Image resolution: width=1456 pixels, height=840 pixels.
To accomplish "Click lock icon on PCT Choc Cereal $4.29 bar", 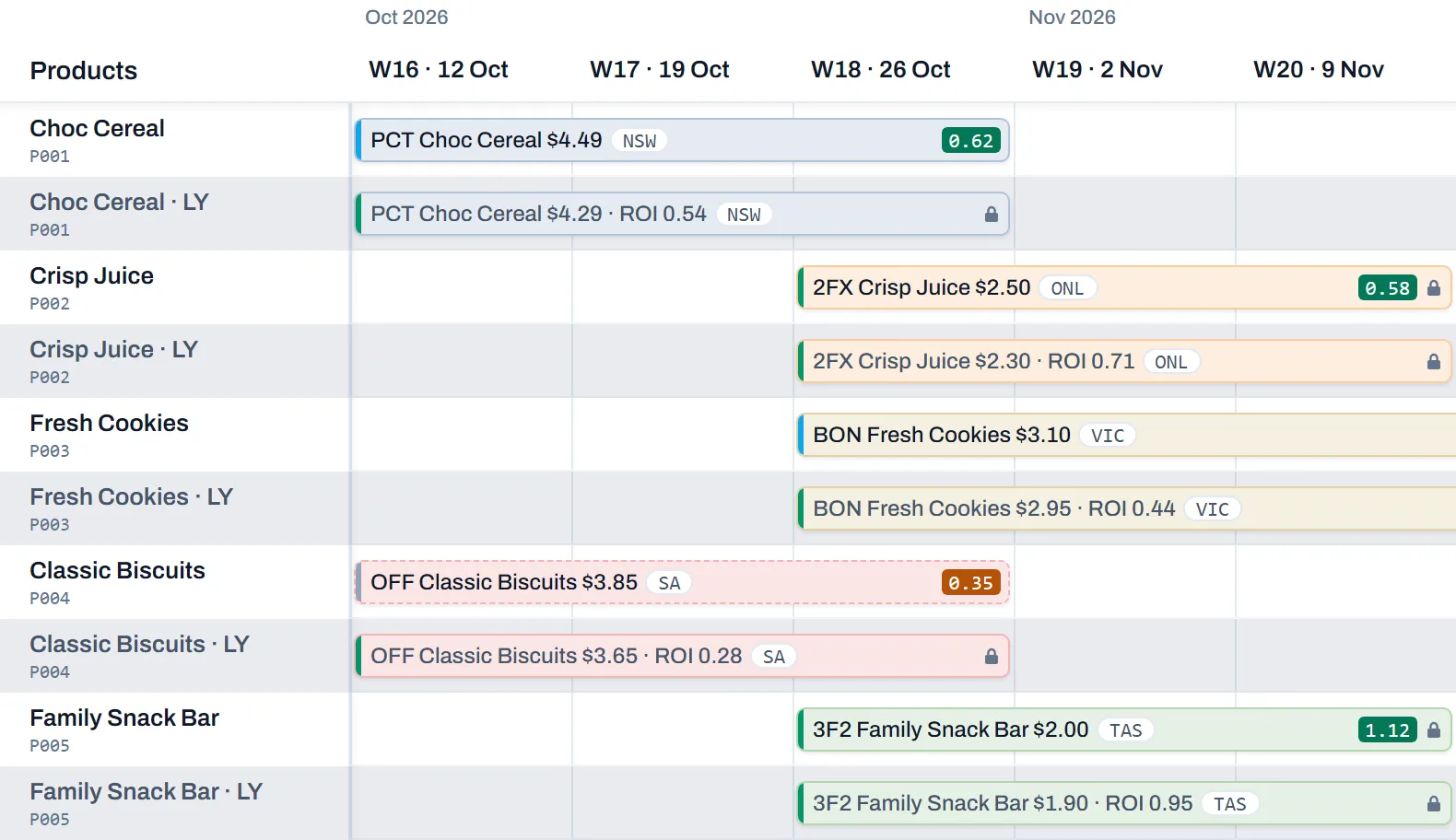I will click(x=992, y=214).
